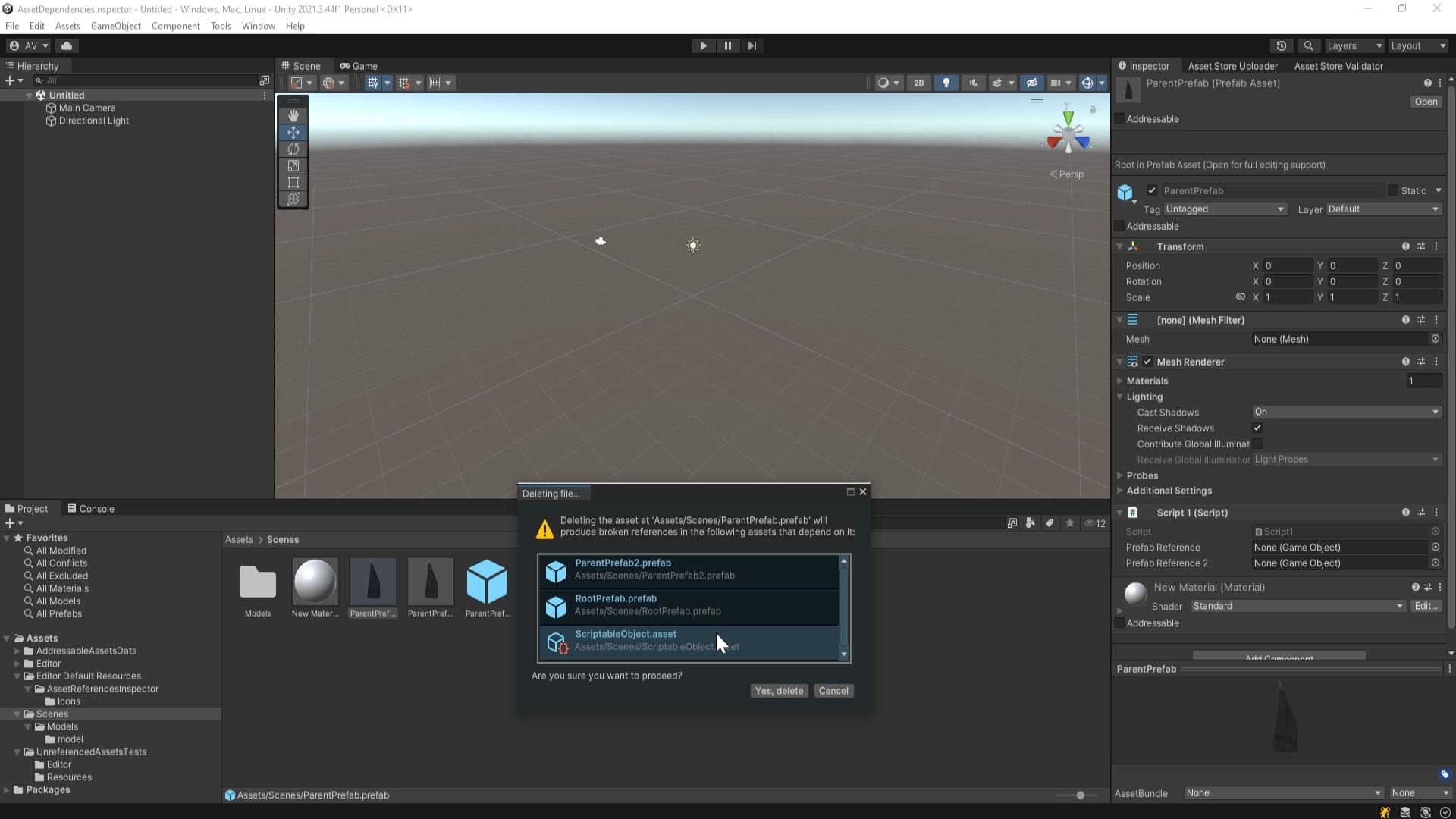Screen dimensions: 1456x819
Task: Expand Additional Settings section
Action: click(x=1119, y=491)
